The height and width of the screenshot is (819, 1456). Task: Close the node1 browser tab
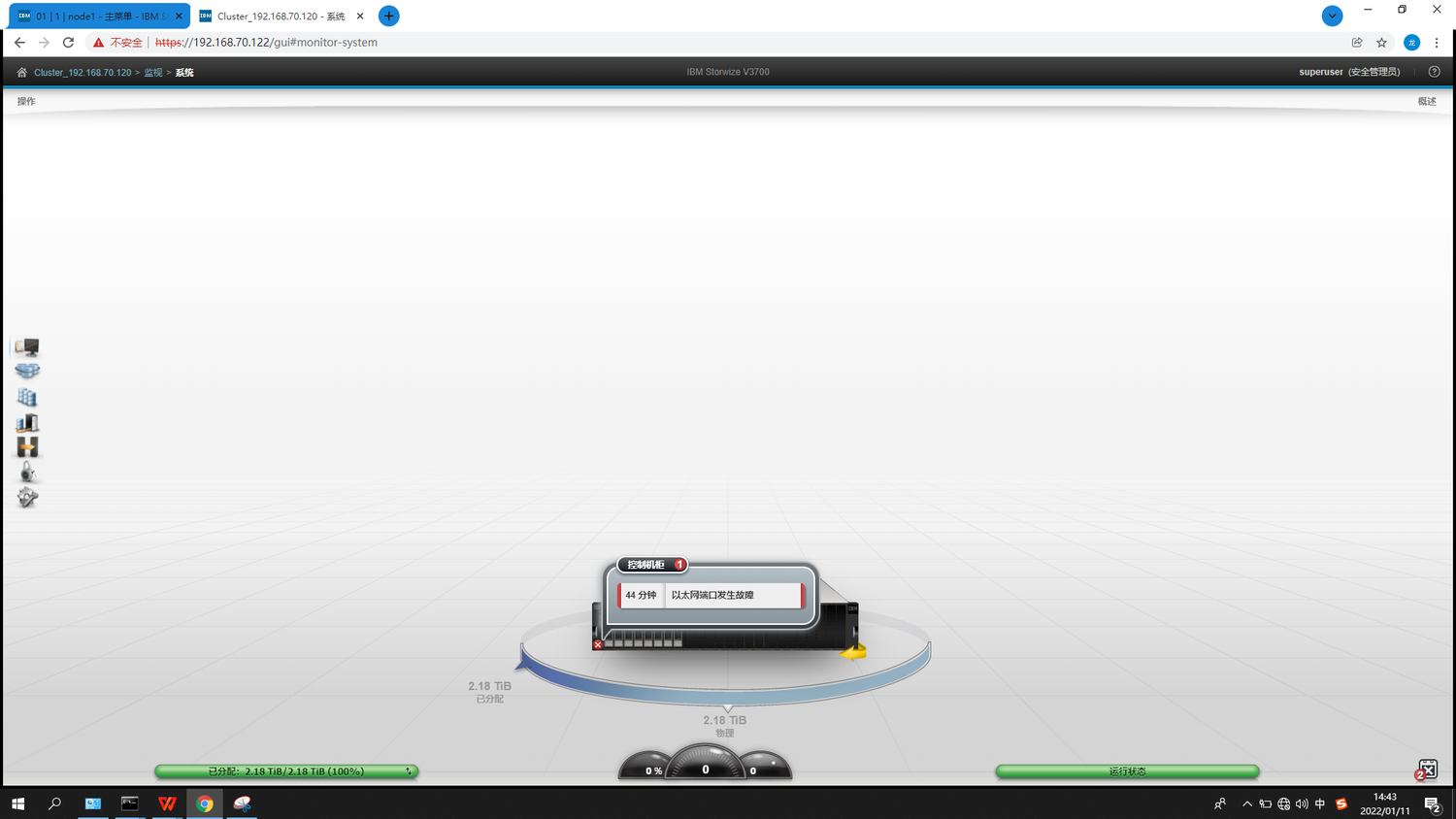[179, 16]
